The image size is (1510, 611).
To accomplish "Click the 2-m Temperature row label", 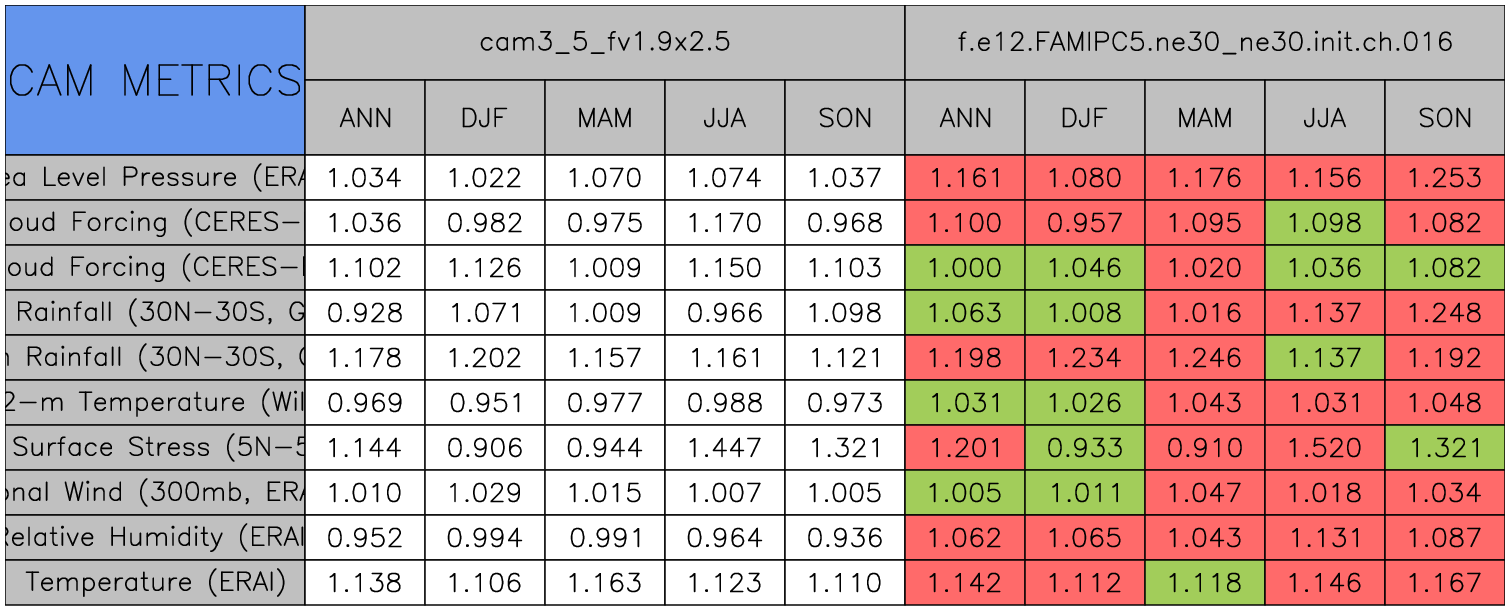I will tap(155, 403).
